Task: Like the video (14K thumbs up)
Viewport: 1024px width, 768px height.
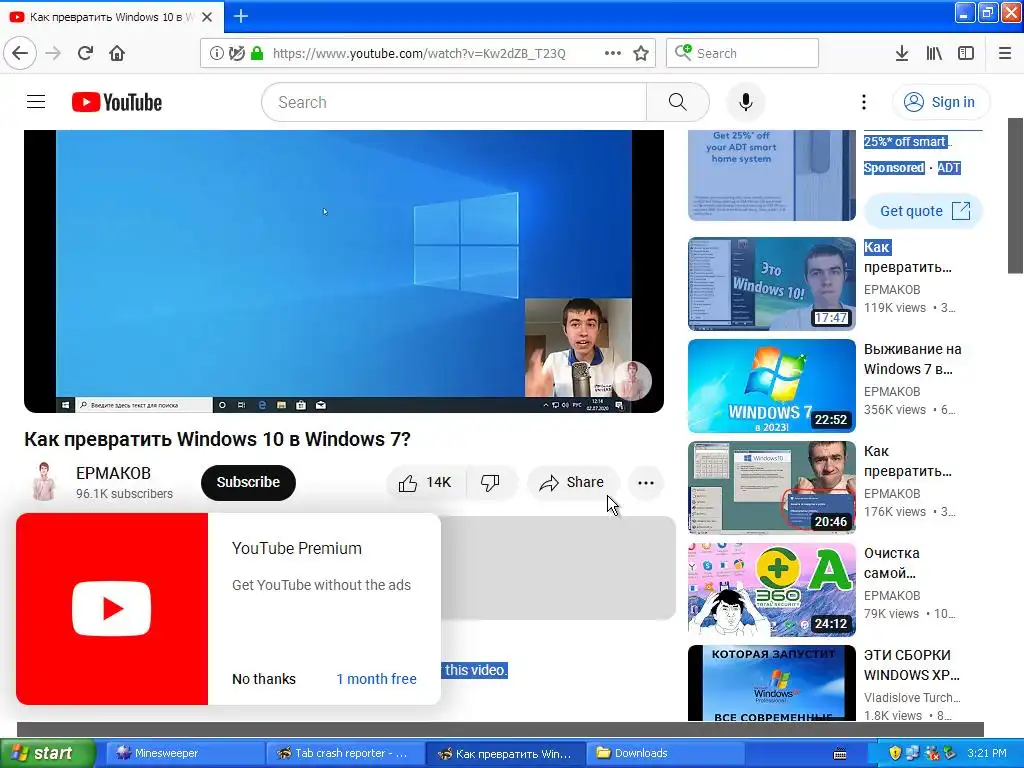Action: pyautogui.click(x=425, y=483)
